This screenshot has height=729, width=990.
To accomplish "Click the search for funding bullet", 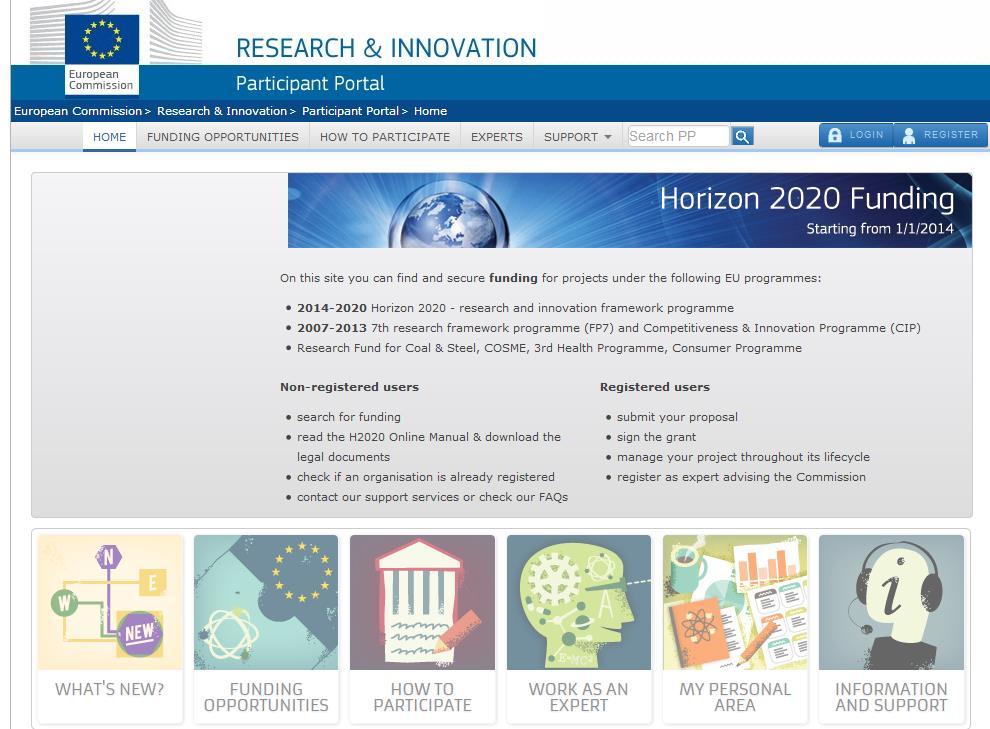I will (x=349, y=417).
